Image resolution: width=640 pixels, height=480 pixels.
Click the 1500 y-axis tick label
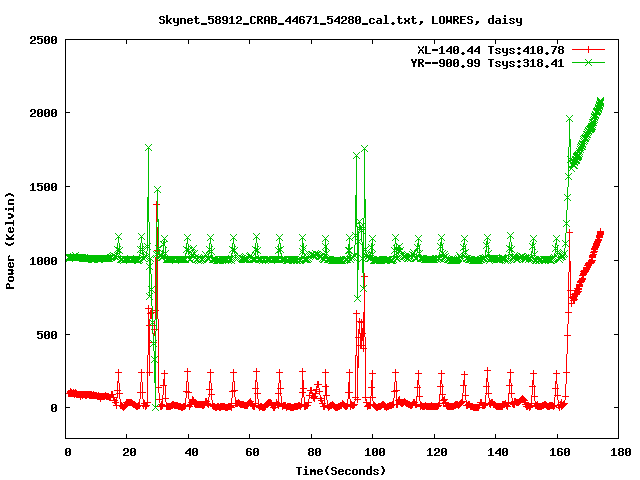pos(43,187)
